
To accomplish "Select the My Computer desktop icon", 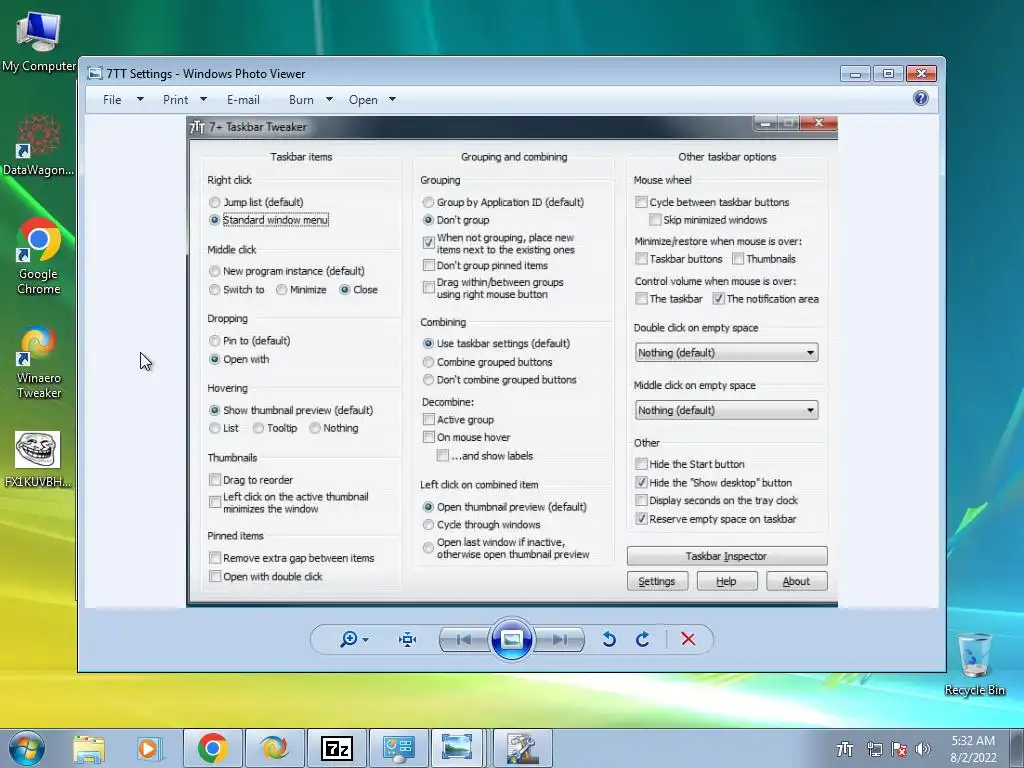I will (39, 41).
